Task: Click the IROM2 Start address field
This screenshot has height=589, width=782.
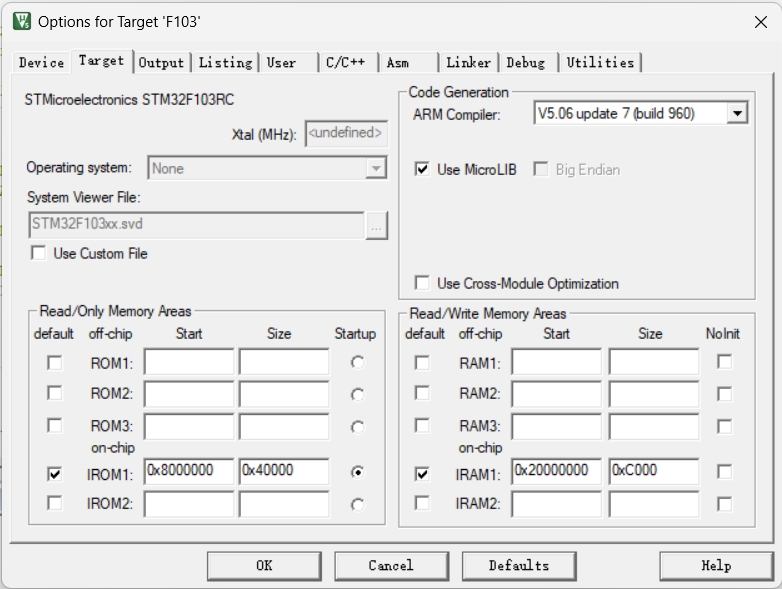Action: [189, 504]
